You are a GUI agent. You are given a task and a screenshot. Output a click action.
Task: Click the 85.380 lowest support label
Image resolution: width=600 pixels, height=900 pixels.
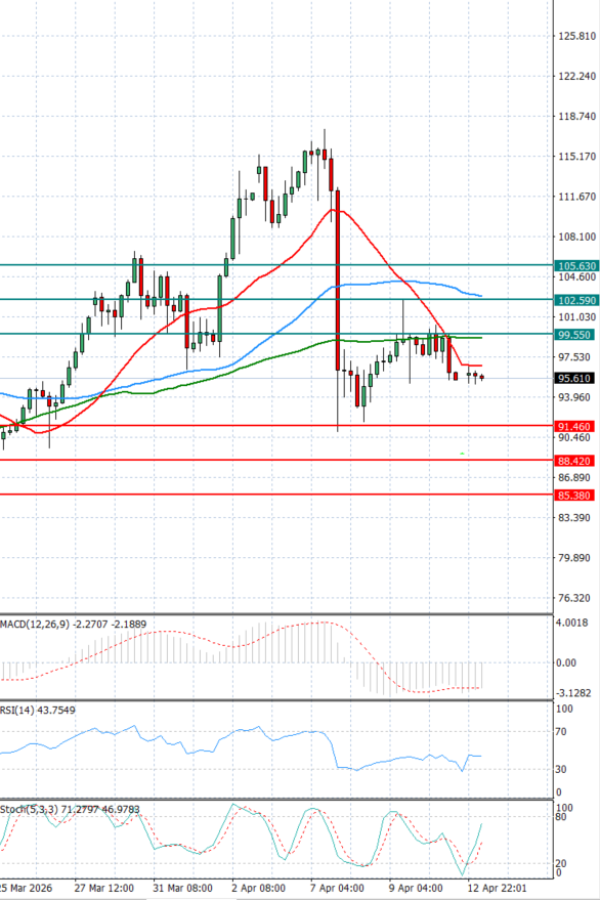pos(577,495)
